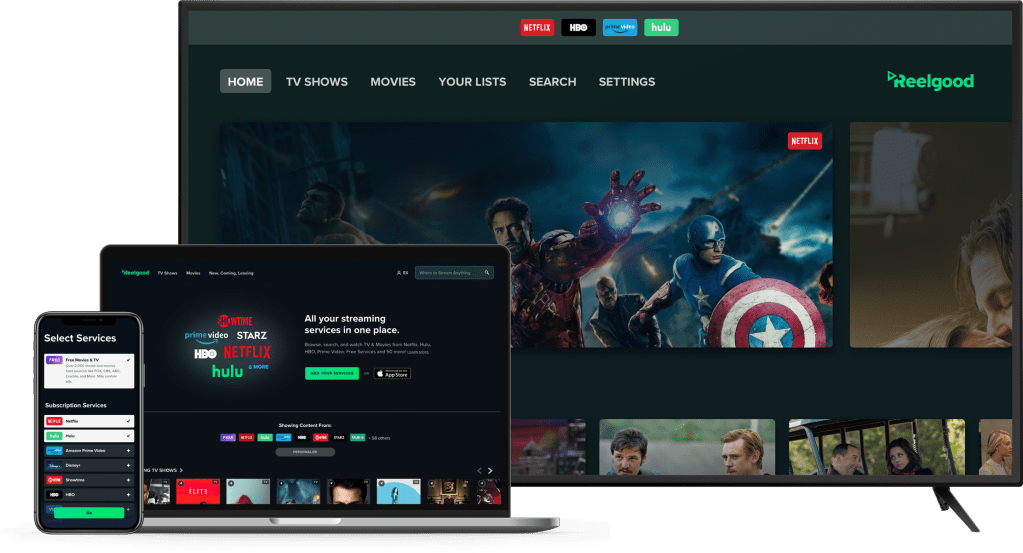Click the next arrow on the laptop carousel
This screenshot has height=553, width=1023.
(x=490, y=471)
